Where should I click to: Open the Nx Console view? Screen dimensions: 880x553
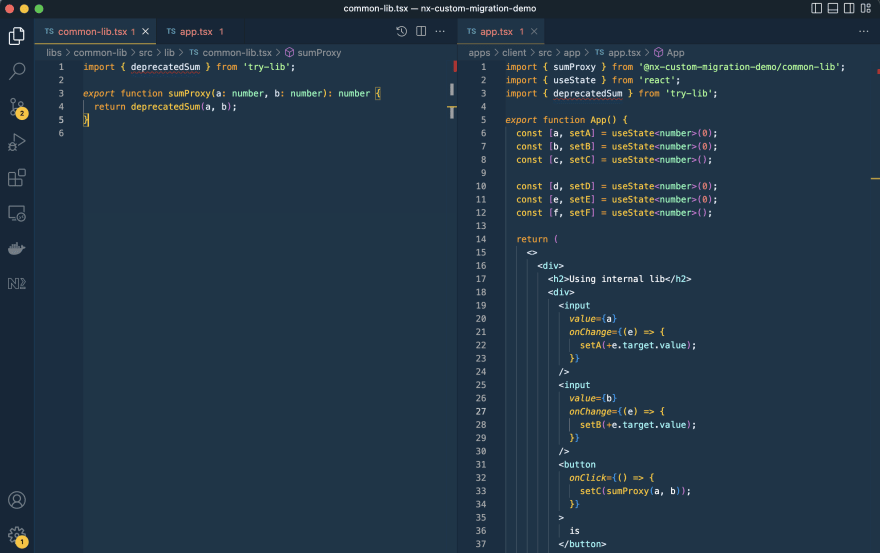click(17, 284)
